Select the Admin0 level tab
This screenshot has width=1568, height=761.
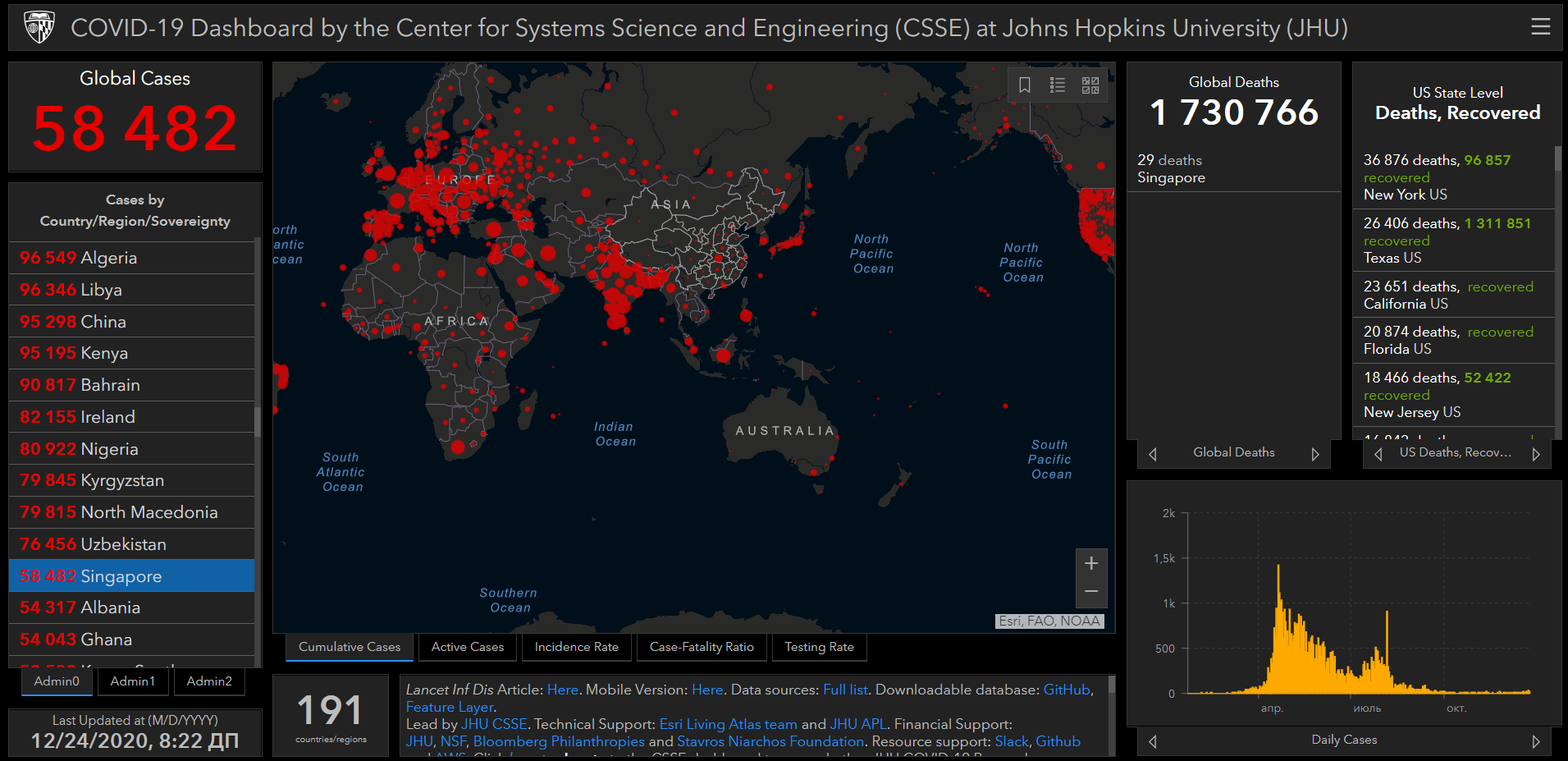(x=57, y=681)
